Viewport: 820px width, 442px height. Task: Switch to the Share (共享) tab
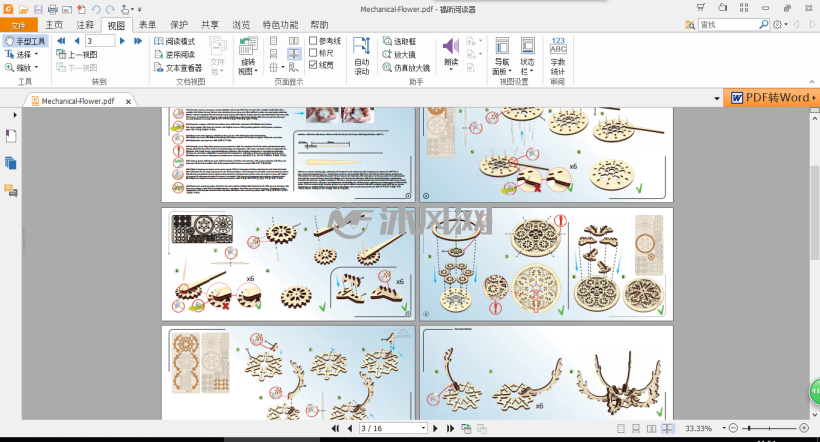coord(210,25)
